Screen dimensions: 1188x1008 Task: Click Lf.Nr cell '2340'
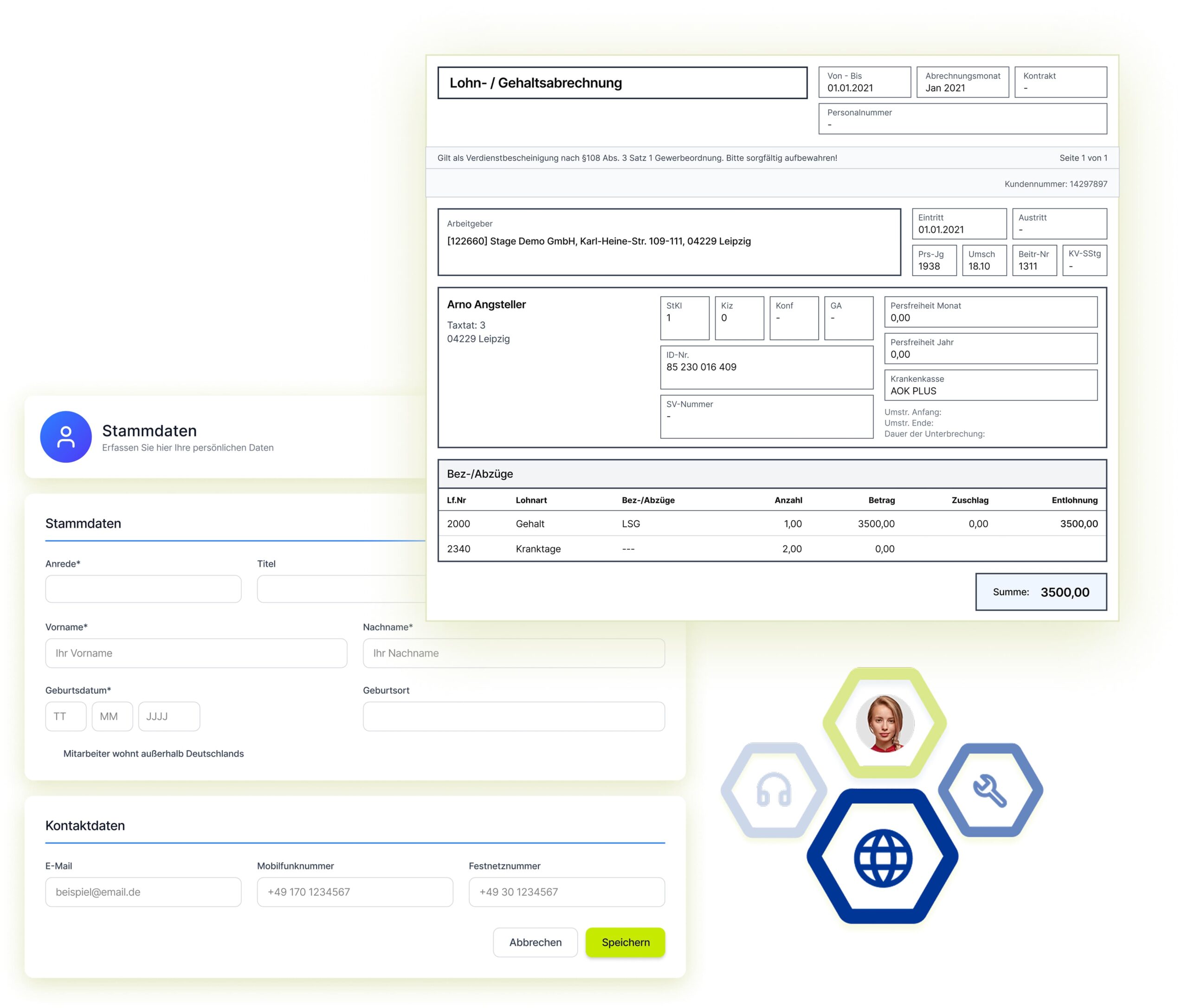pos(458,549)
